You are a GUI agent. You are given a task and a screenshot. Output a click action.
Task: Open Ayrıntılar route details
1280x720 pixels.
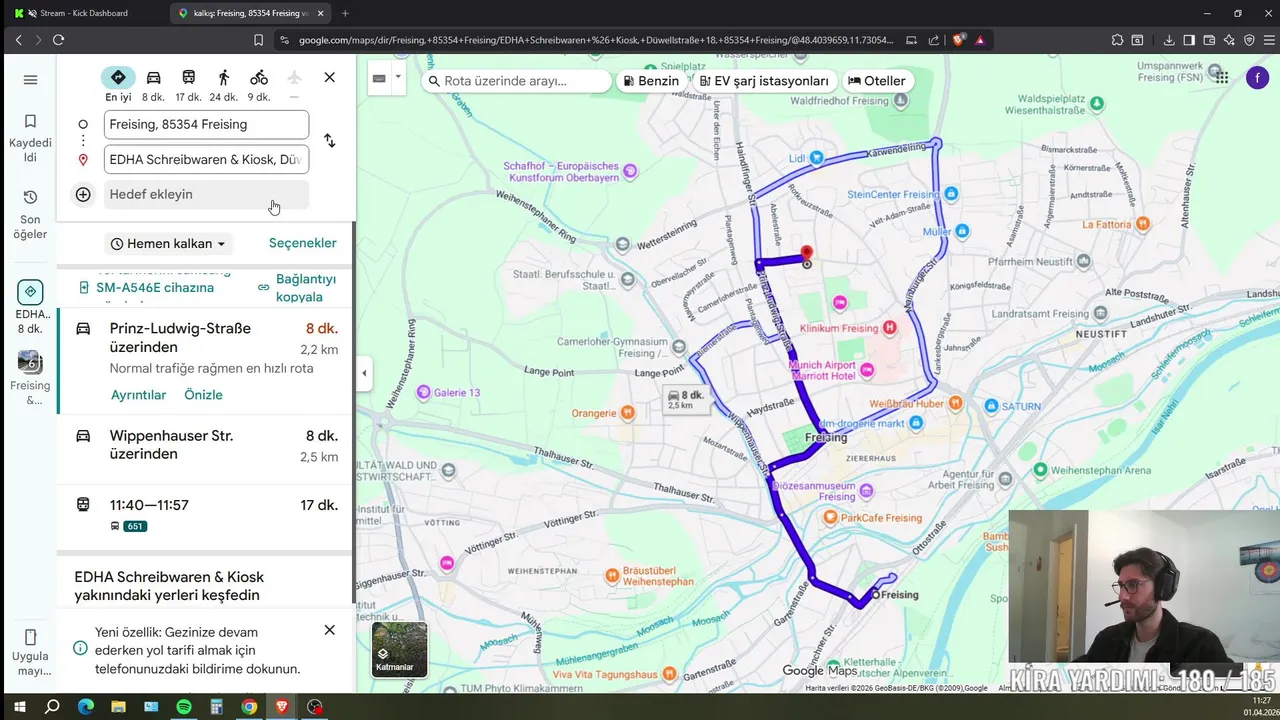[138, 395]
